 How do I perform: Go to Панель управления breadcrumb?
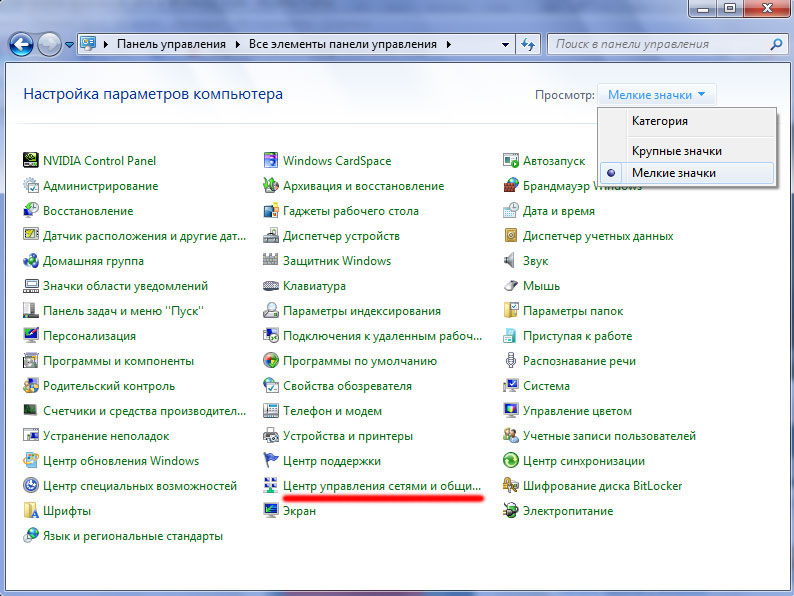(x=171, y=44)
